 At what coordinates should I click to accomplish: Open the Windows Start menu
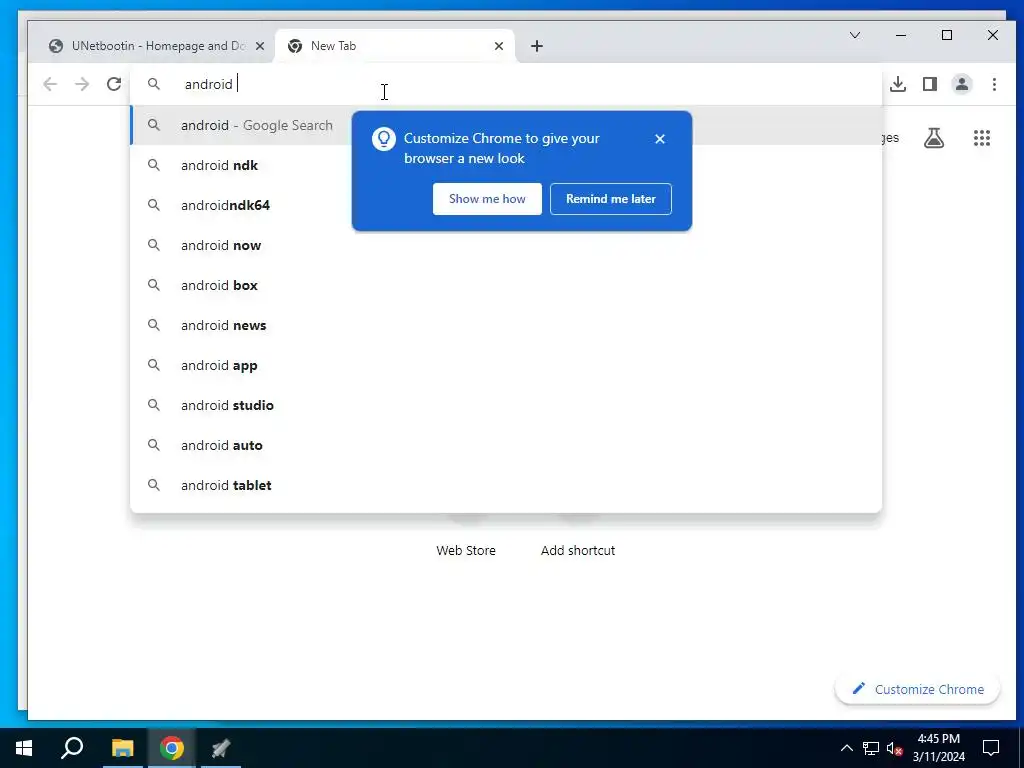pyautogui.click(x=24, y=748)
